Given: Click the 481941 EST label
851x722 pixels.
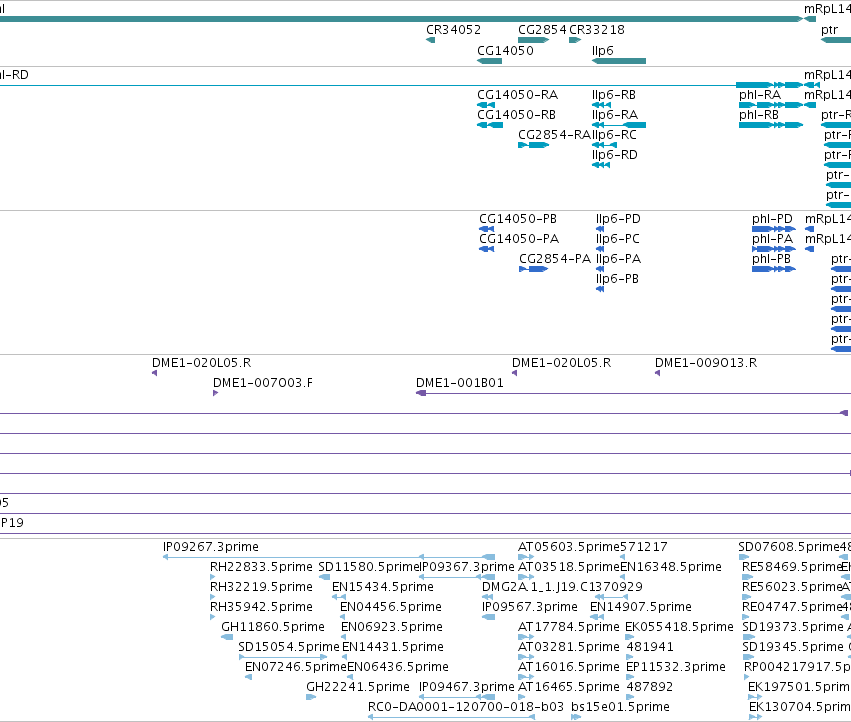Looking at the screenshot, I should [x=650, y=647].
